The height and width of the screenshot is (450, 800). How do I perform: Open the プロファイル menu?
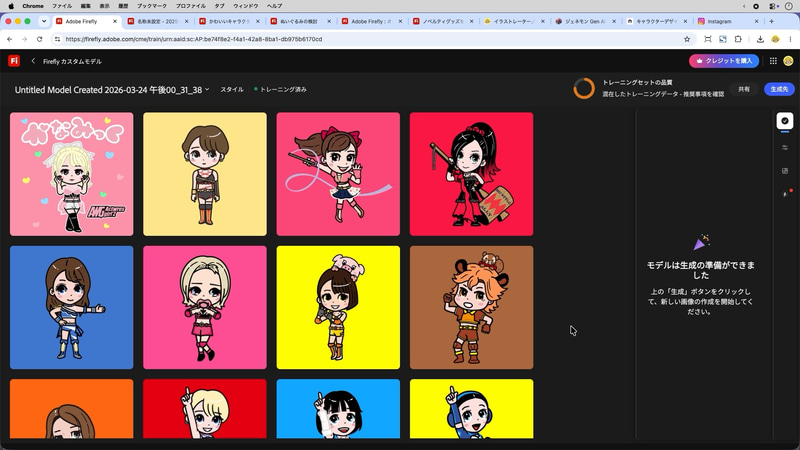point(190,6)
